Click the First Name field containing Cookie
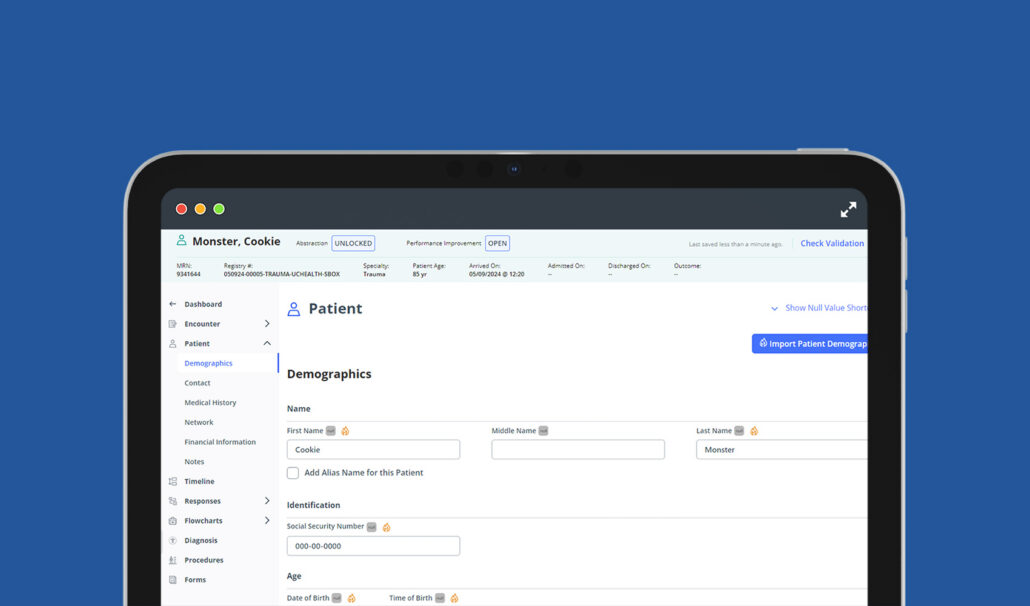This screenshot has width=1030, height=606. click(373, 450)
